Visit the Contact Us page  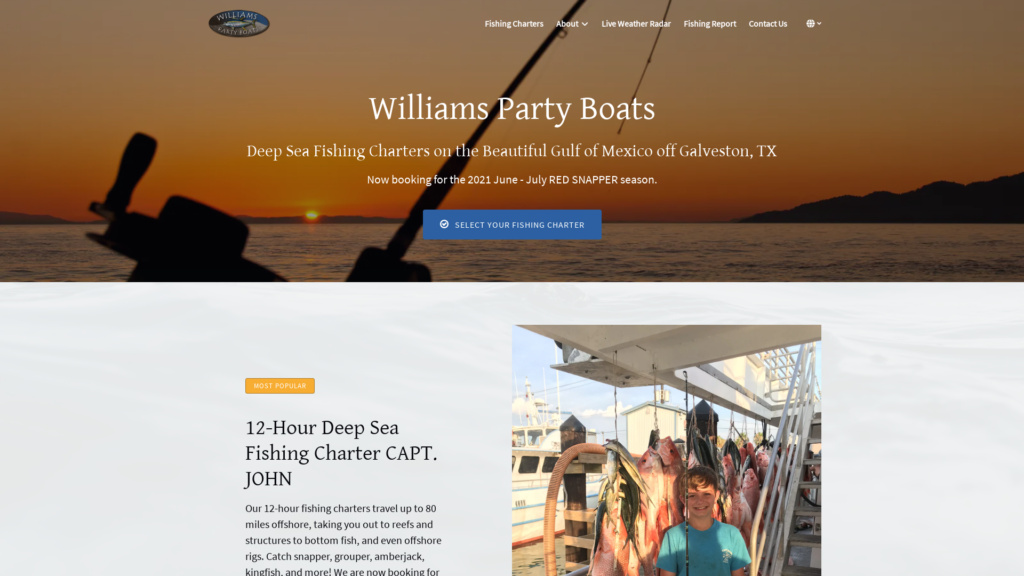click(767, 24)
